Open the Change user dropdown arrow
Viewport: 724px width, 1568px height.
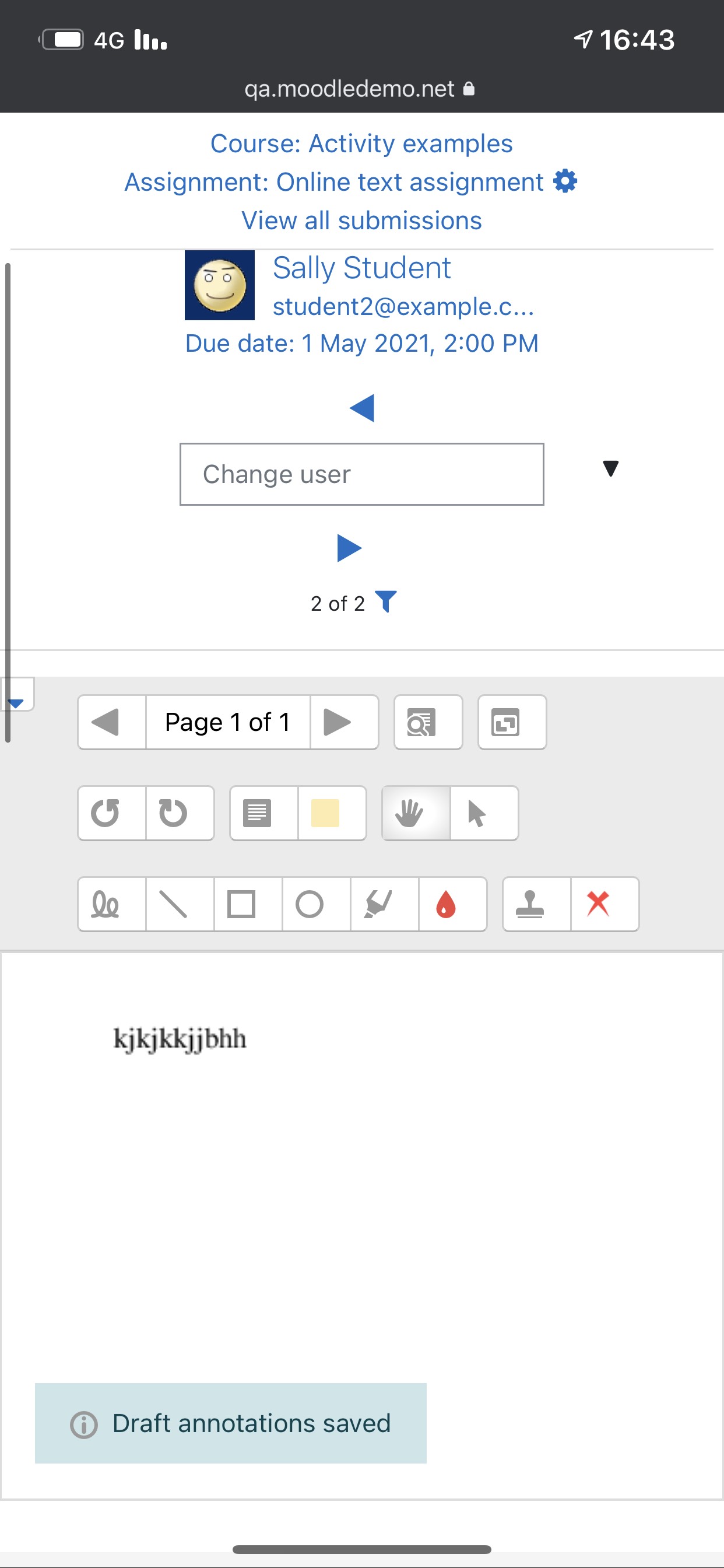(610, 468)
